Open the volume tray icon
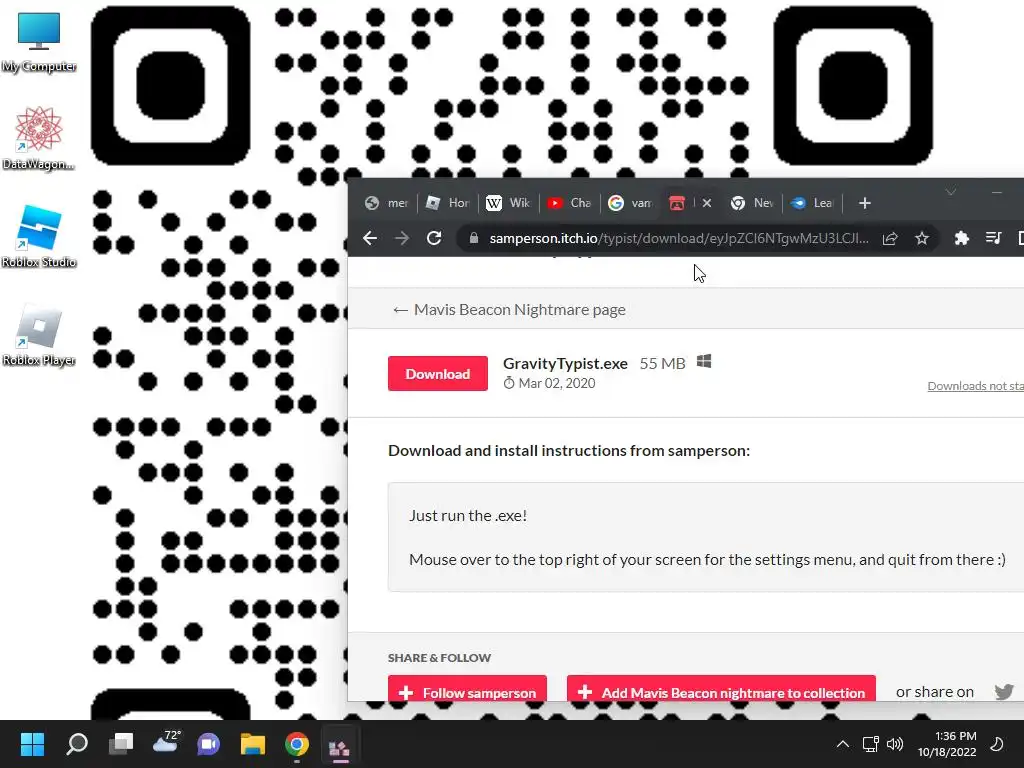Screen dimensions: 1024x768 [x=895, y=744]
